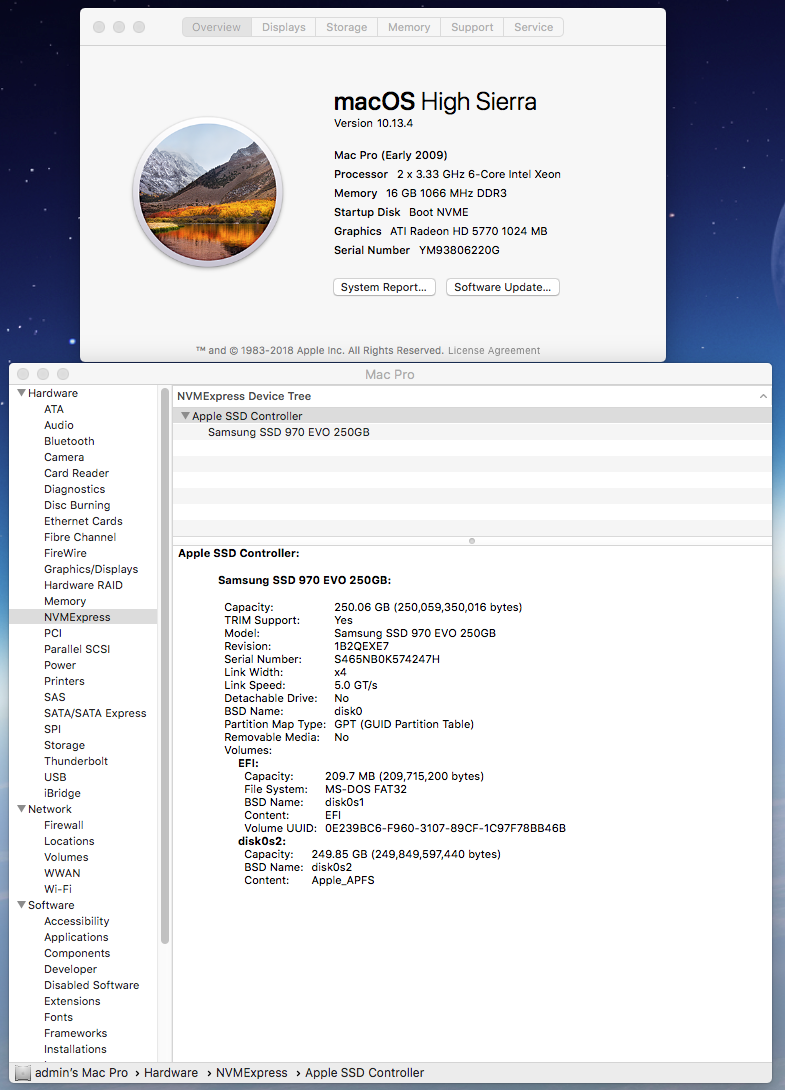785x1090 pixels.
Task: Click the System Report button
Action: (384, 287)
